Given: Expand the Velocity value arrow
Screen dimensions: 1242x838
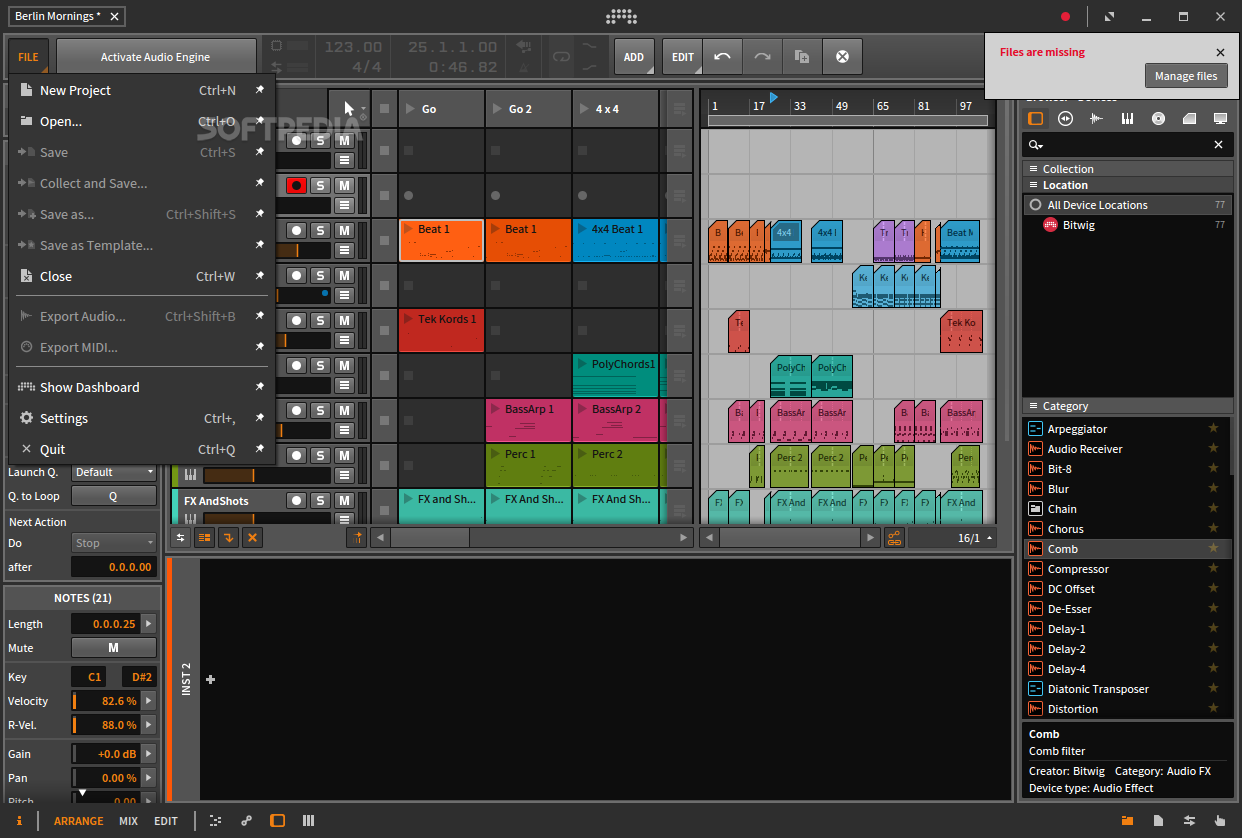Looking at the screenshot, I should (149, 701).
